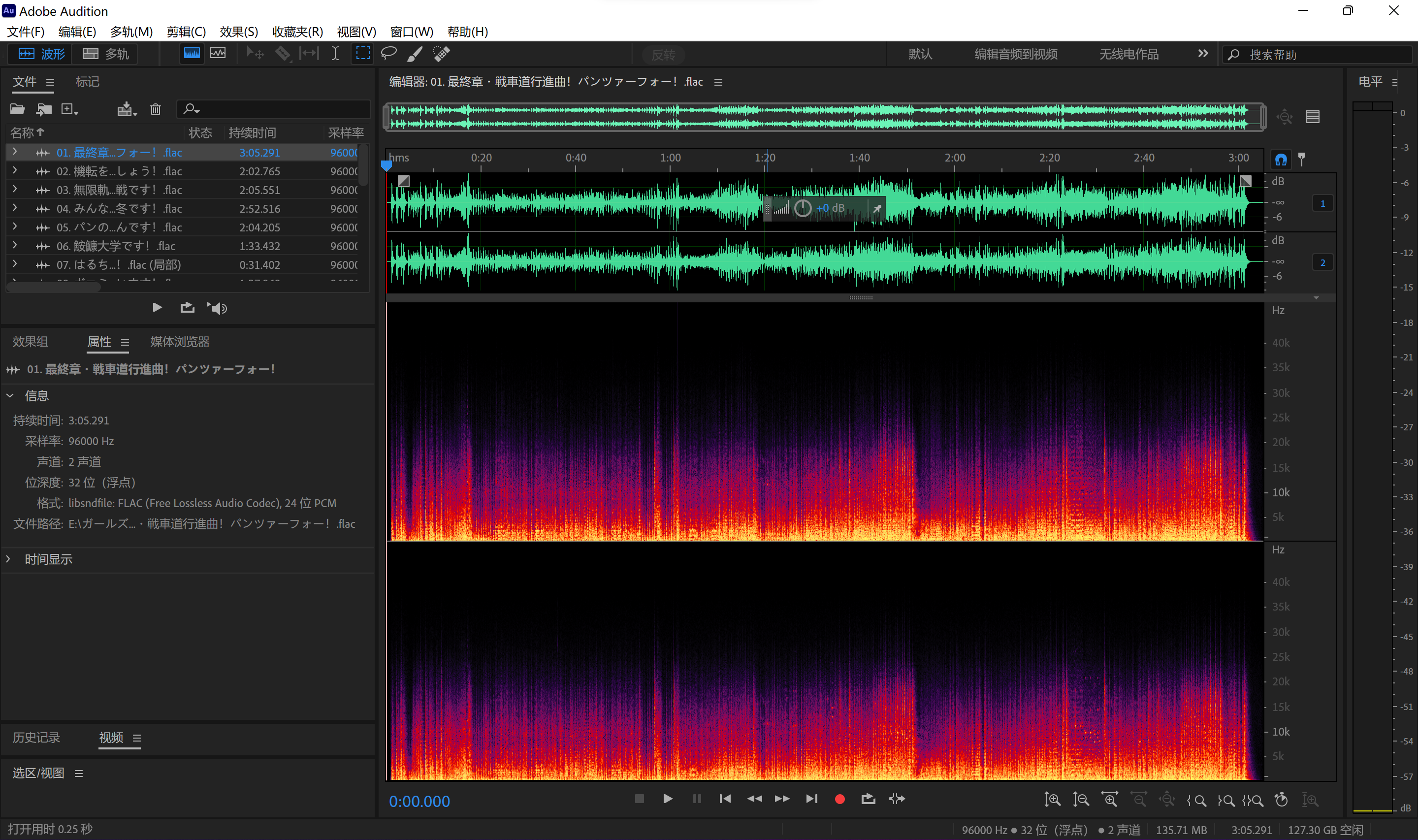Toggle skip selection button

[897, 799]
